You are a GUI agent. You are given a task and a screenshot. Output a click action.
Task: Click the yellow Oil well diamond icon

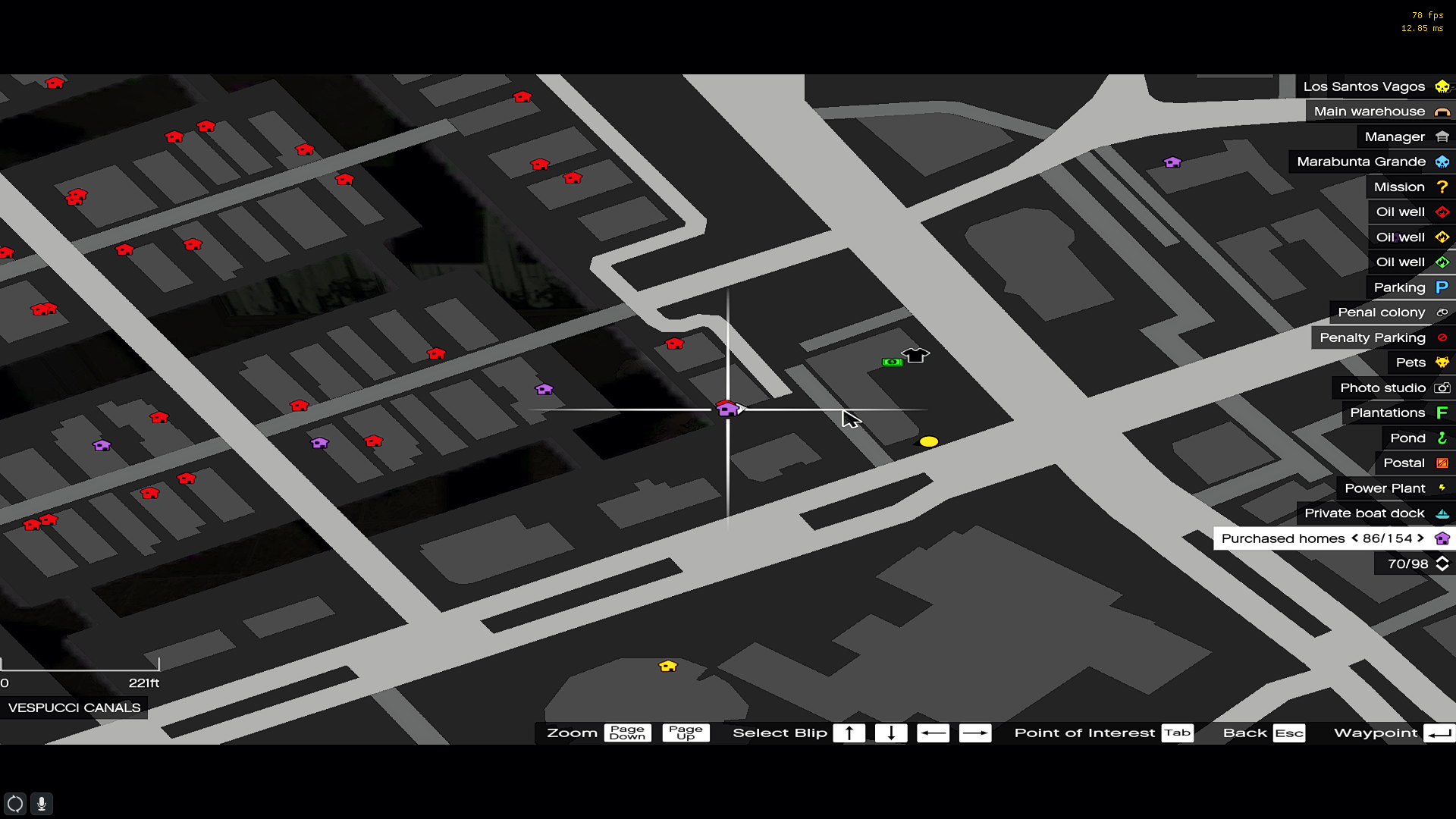point(1442,237)
